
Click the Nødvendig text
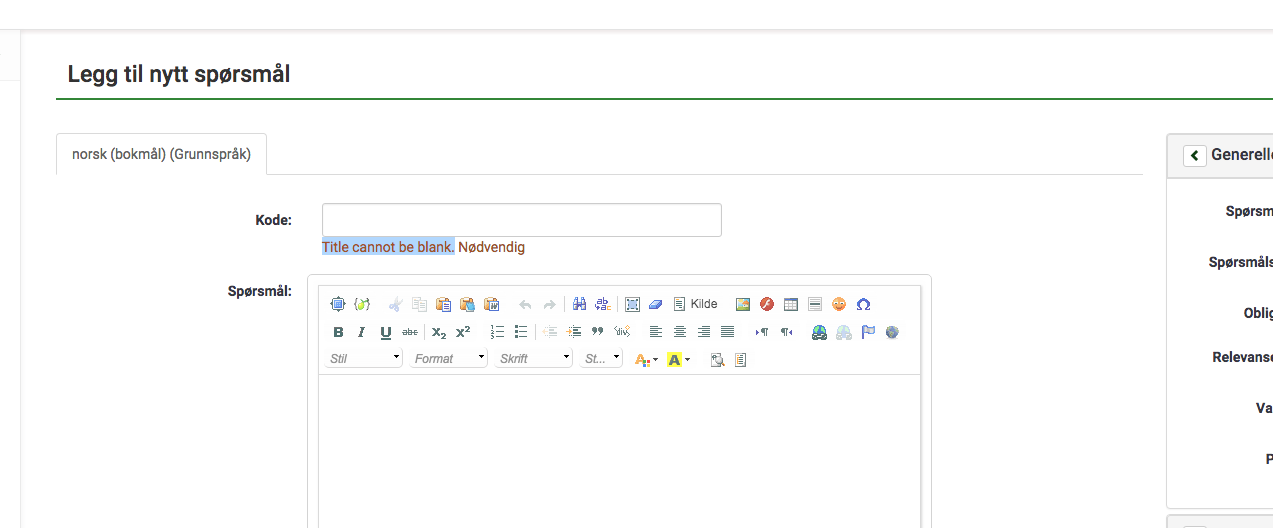point(491,247)
